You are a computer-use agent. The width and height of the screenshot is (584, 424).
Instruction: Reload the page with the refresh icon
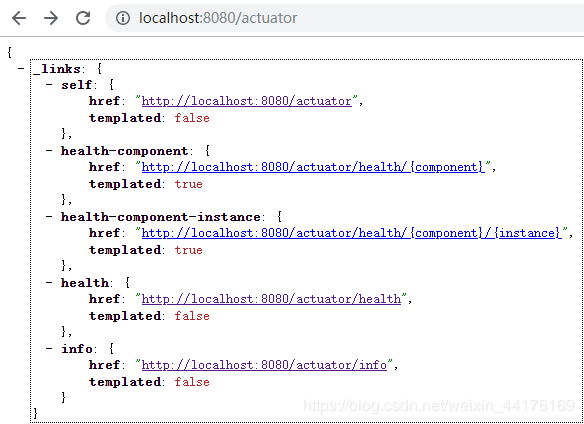click(83, 18)
